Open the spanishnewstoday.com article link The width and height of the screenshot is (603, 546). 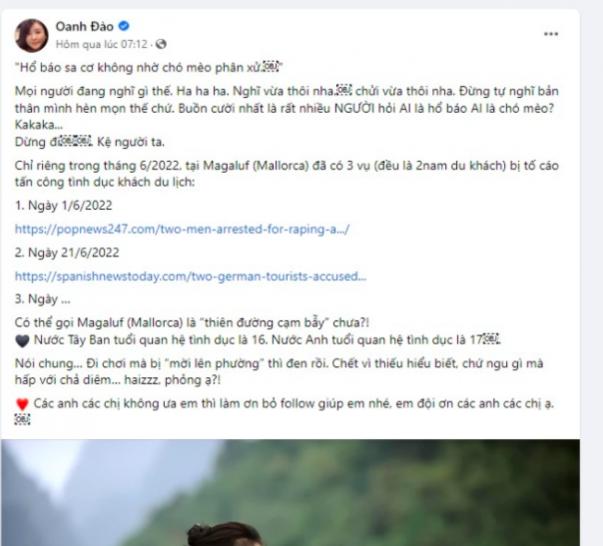(x=190, y=276)
